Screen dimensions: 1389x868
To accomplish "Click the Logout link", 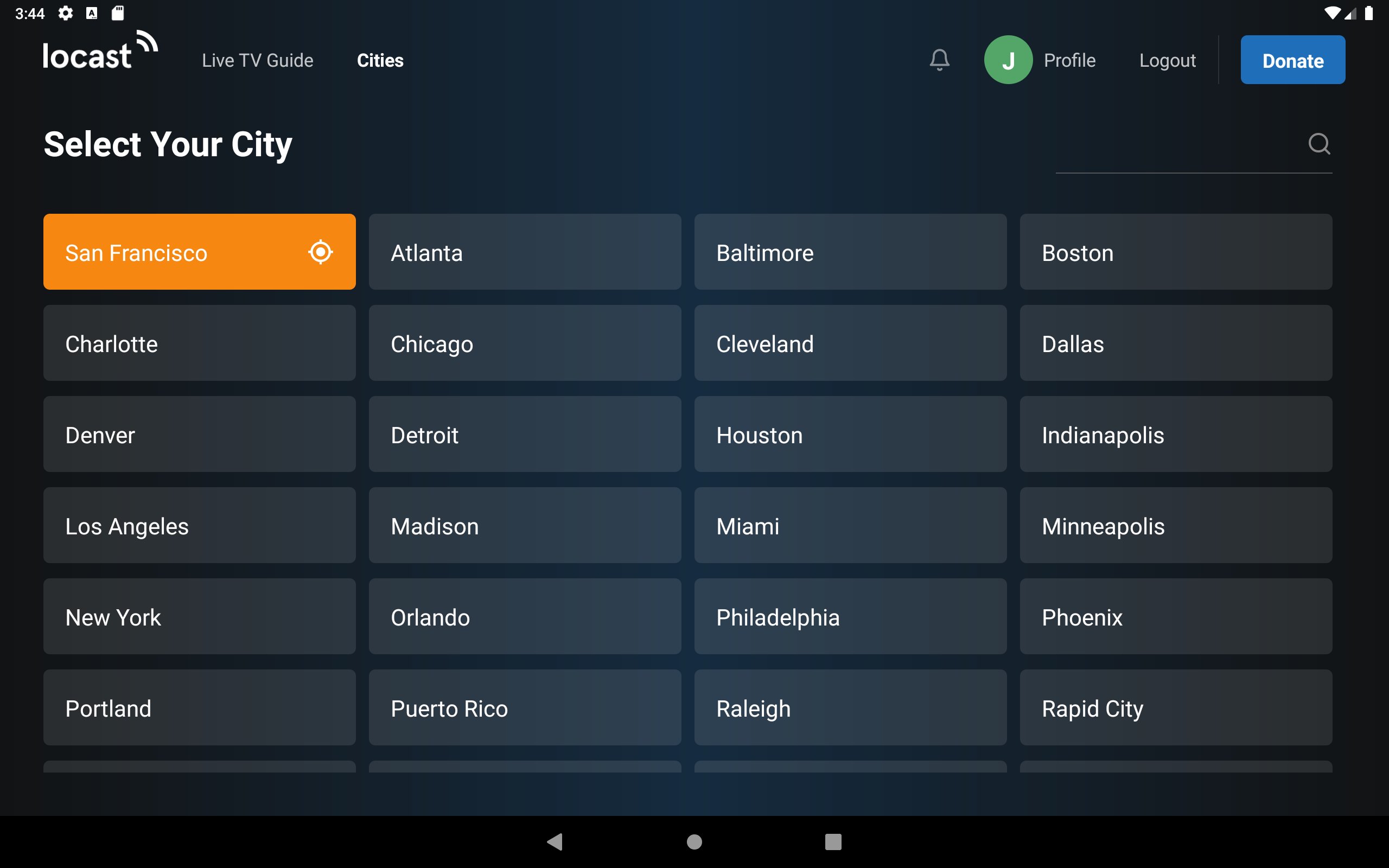I will click(1167, 60).
